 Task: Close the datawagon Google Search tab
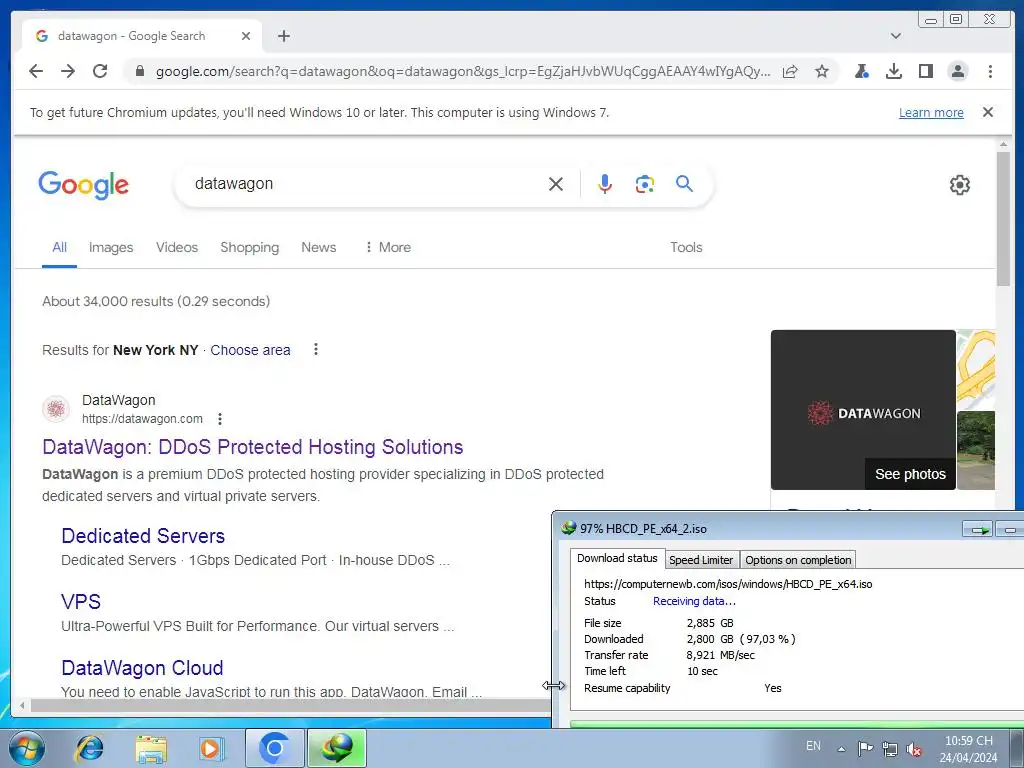point(246,36)
